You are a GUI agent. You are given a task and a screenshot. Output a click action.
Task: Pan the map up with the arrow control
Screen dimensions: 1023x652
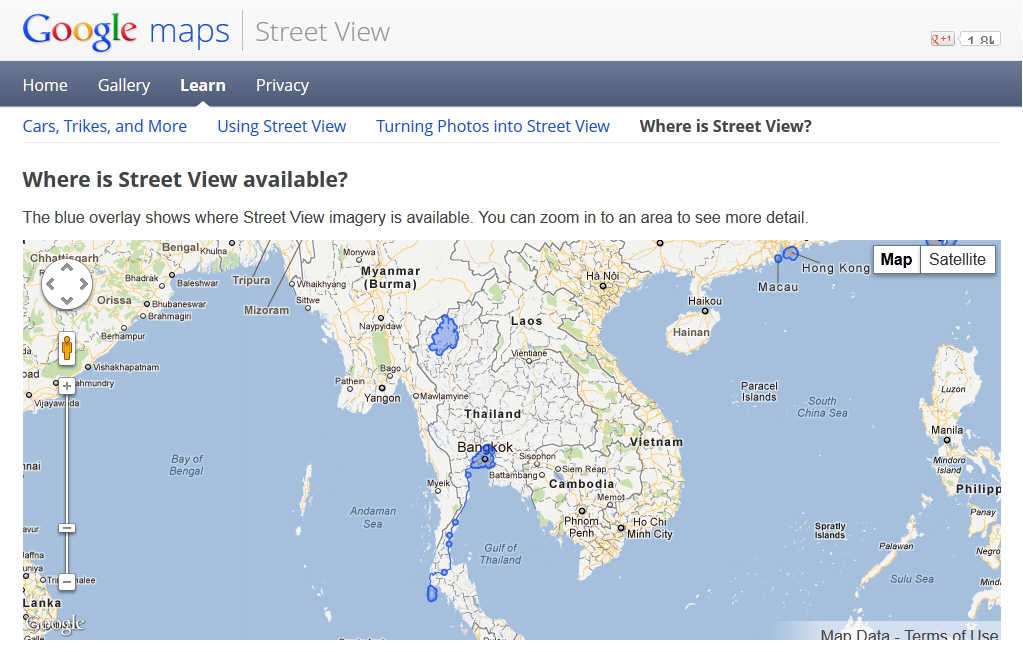coord(67,268)
